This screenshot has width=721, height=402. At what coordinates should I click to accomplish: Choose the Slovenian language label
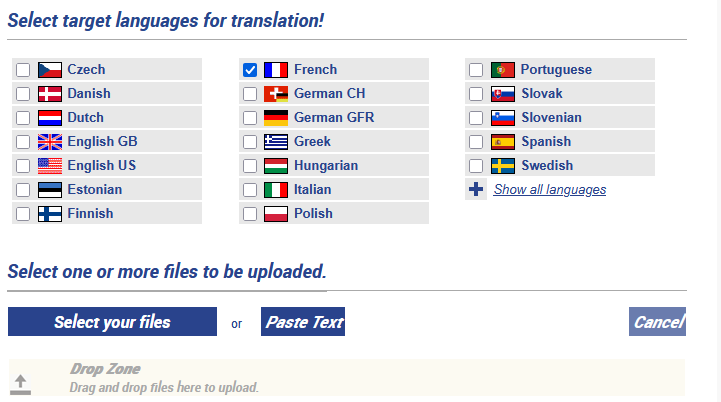551,118
